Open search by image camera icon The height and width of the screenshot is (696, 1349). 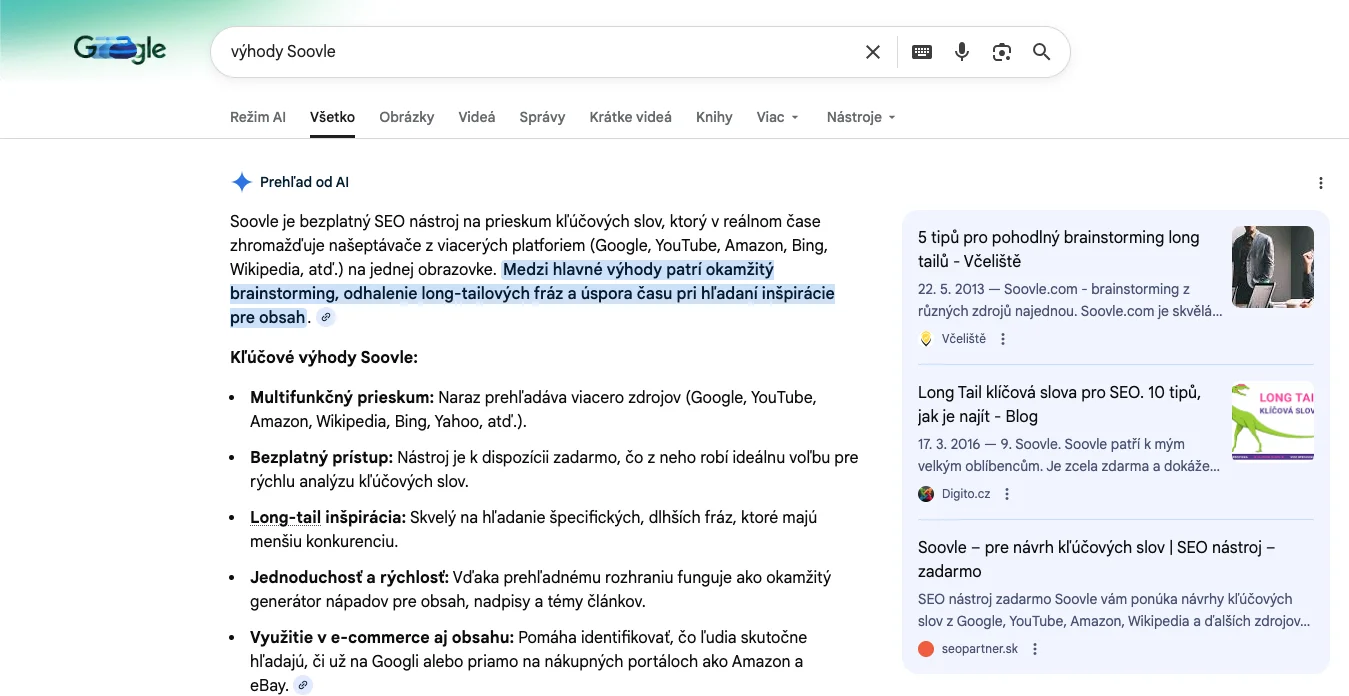click(x=1002, y=52)
